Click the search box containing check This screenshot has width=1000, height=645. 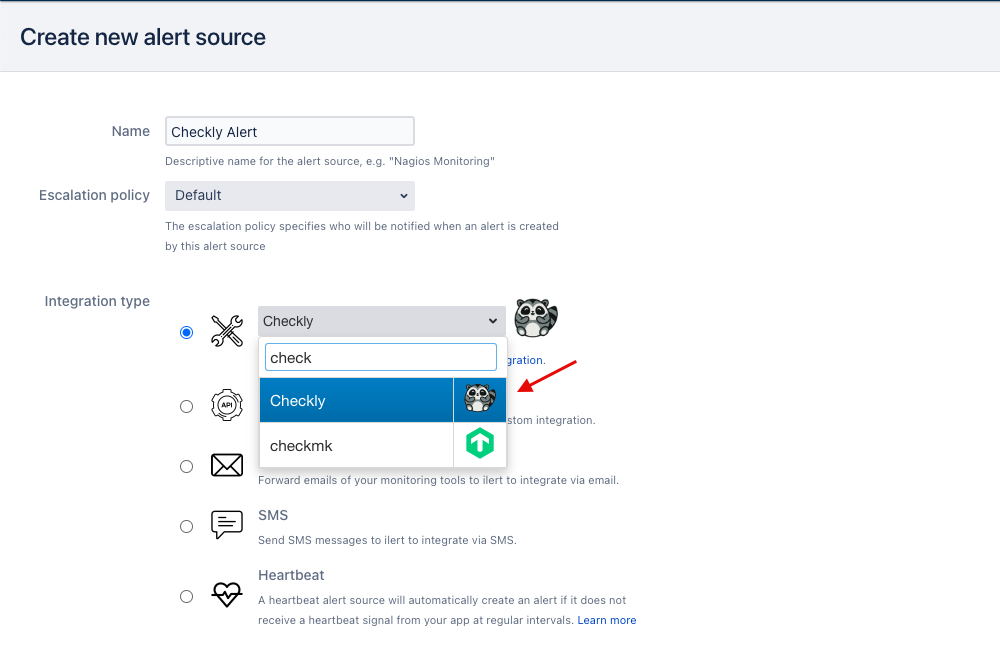pos(380,357)
